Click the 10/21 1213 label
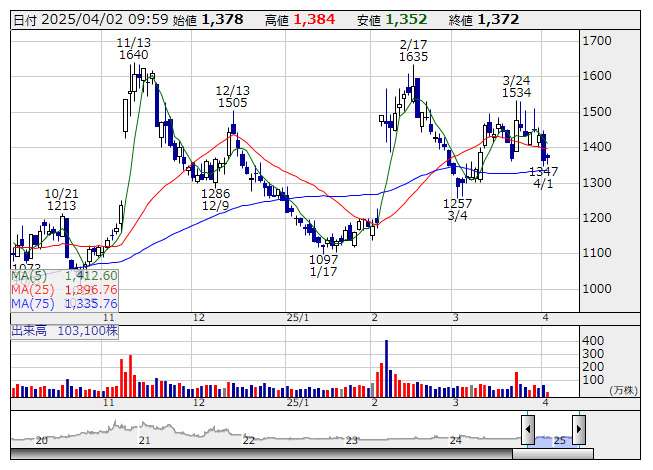Viewport: 653px width, 470px height. point(62,199)
